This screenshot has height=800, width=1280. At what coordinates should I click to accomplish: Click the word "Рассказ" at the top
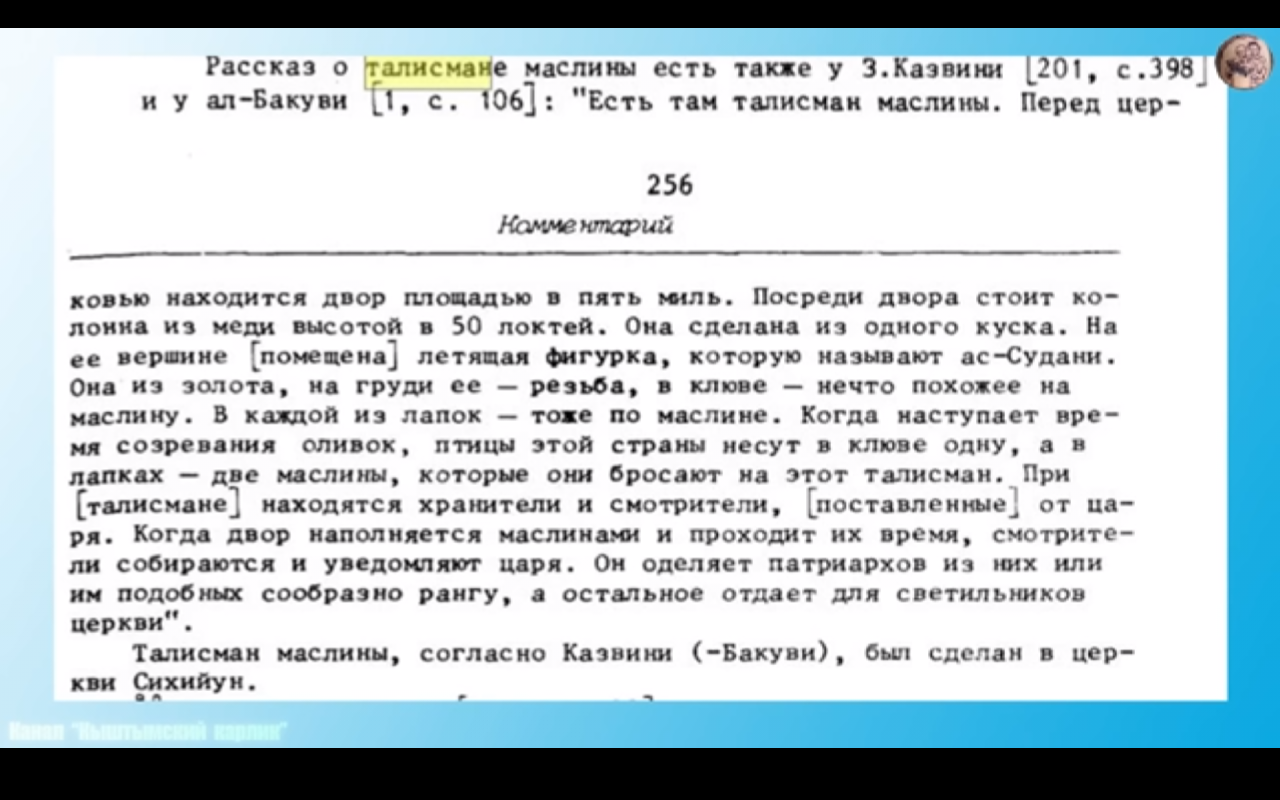point(260,68)
